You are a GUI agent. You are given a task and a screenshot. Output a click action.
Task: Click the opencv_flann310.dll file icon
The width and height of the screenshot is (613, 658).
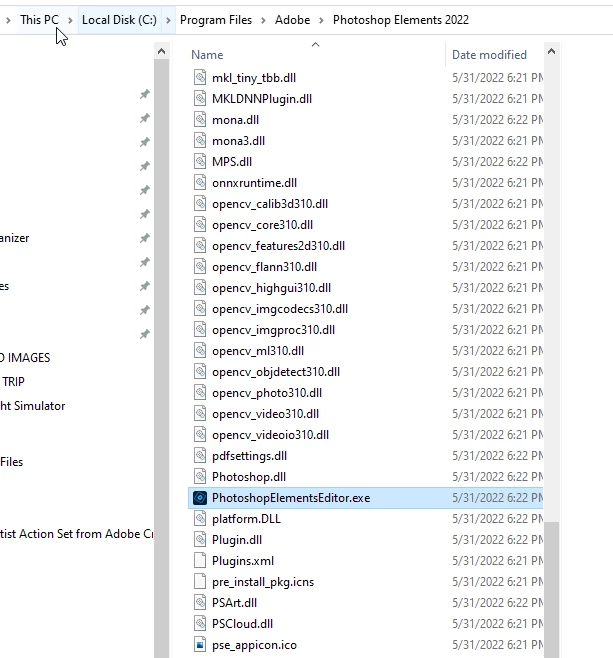click(200, 266)
